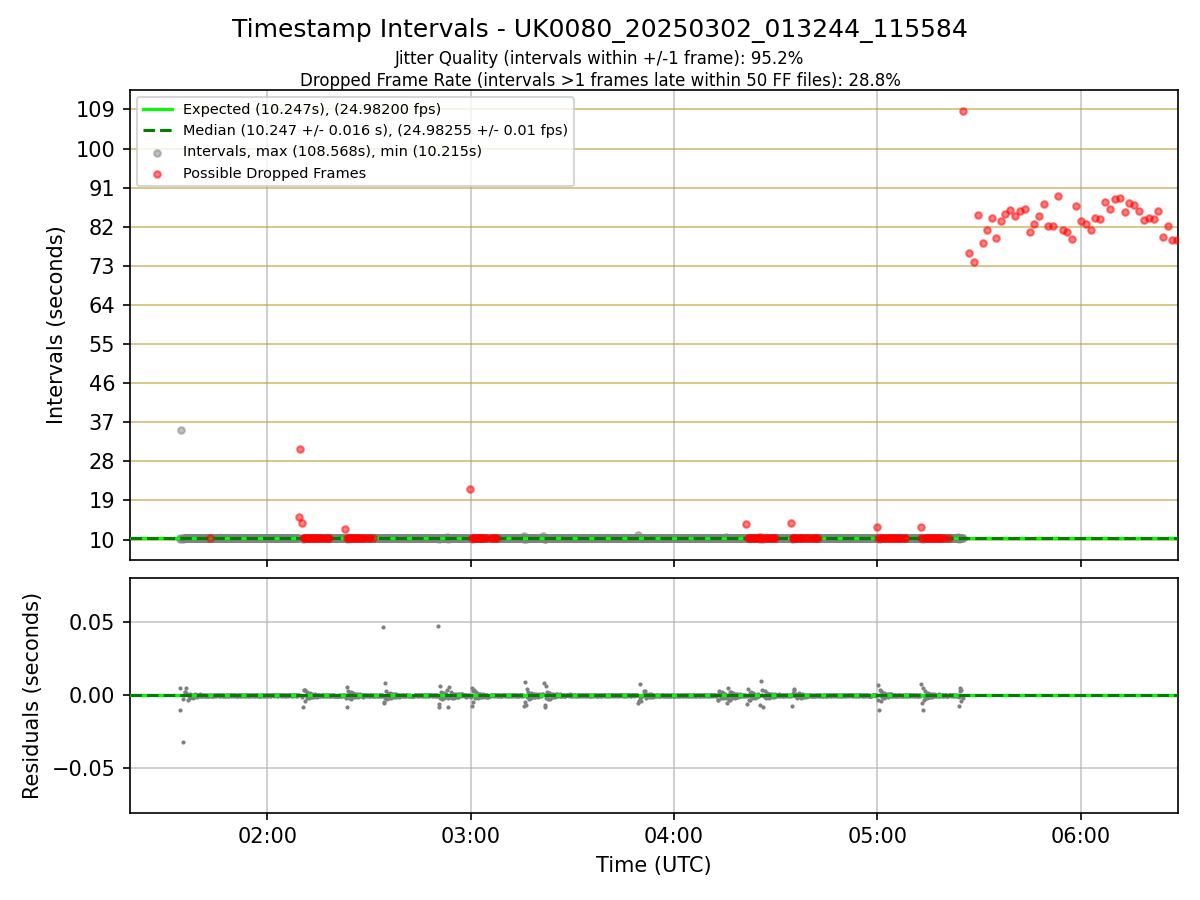The height and width of the screenshot is (900, 1200).
Task: Click the 109 y-axis tick label
Action: pyautogui.click(x=97, y=109)
